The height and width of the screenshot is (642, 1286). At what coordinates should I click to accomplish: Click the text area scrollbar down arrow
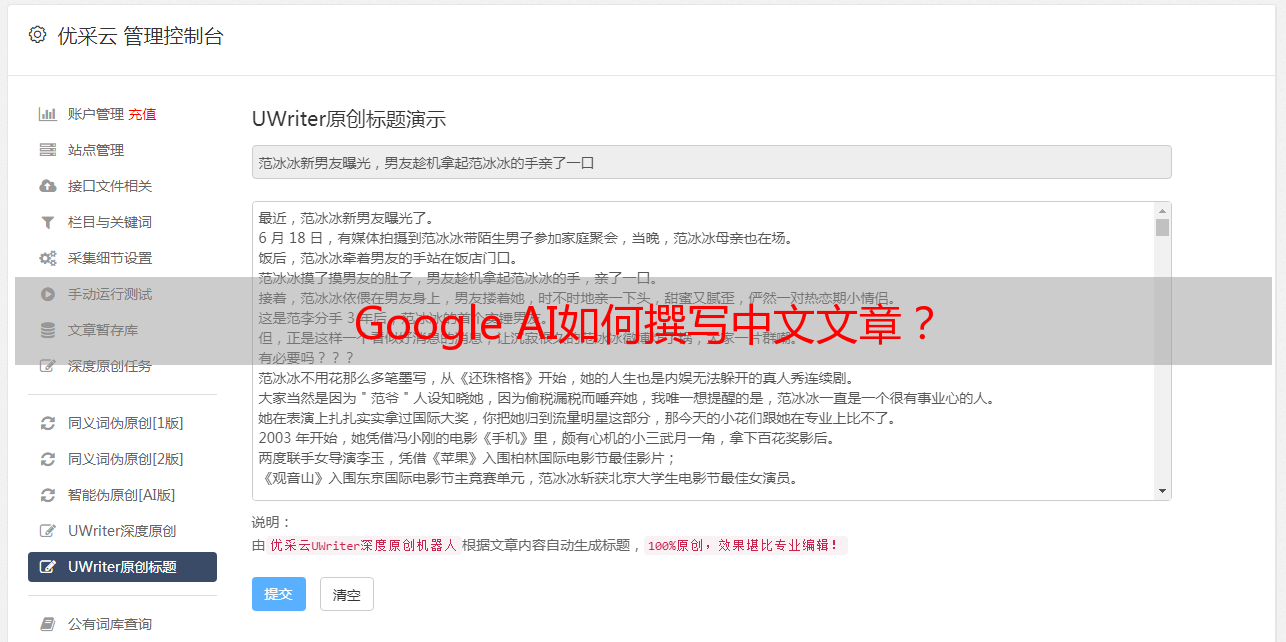pos(1162,491)
